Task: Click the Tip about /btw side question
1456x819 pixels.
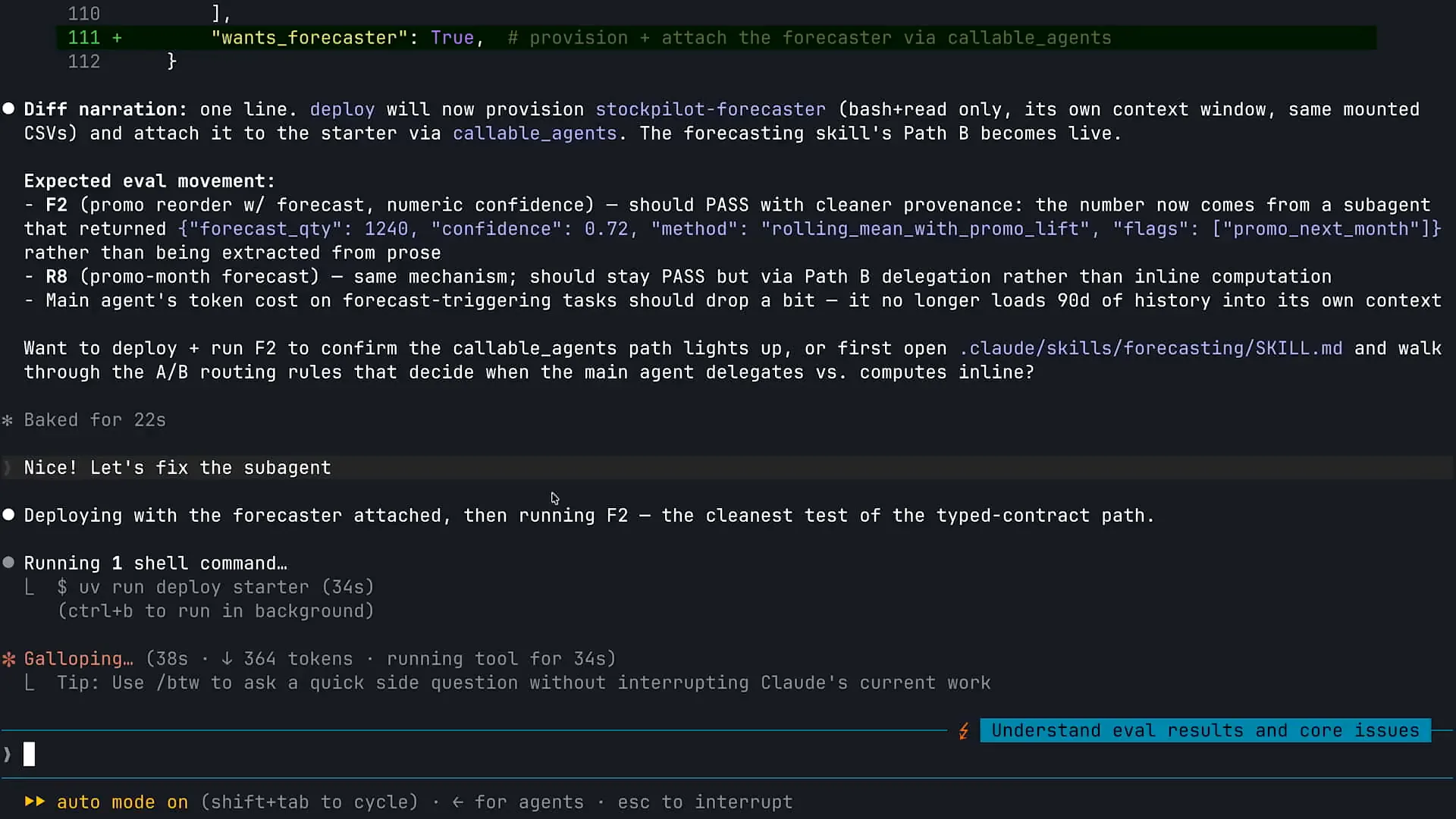Action: [x=524, y=682]
